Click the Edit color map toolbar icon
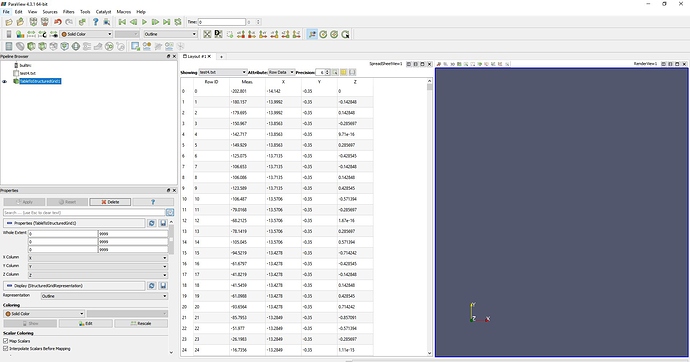Viewport: 690px width, 362px height. (x=20, y=34)
